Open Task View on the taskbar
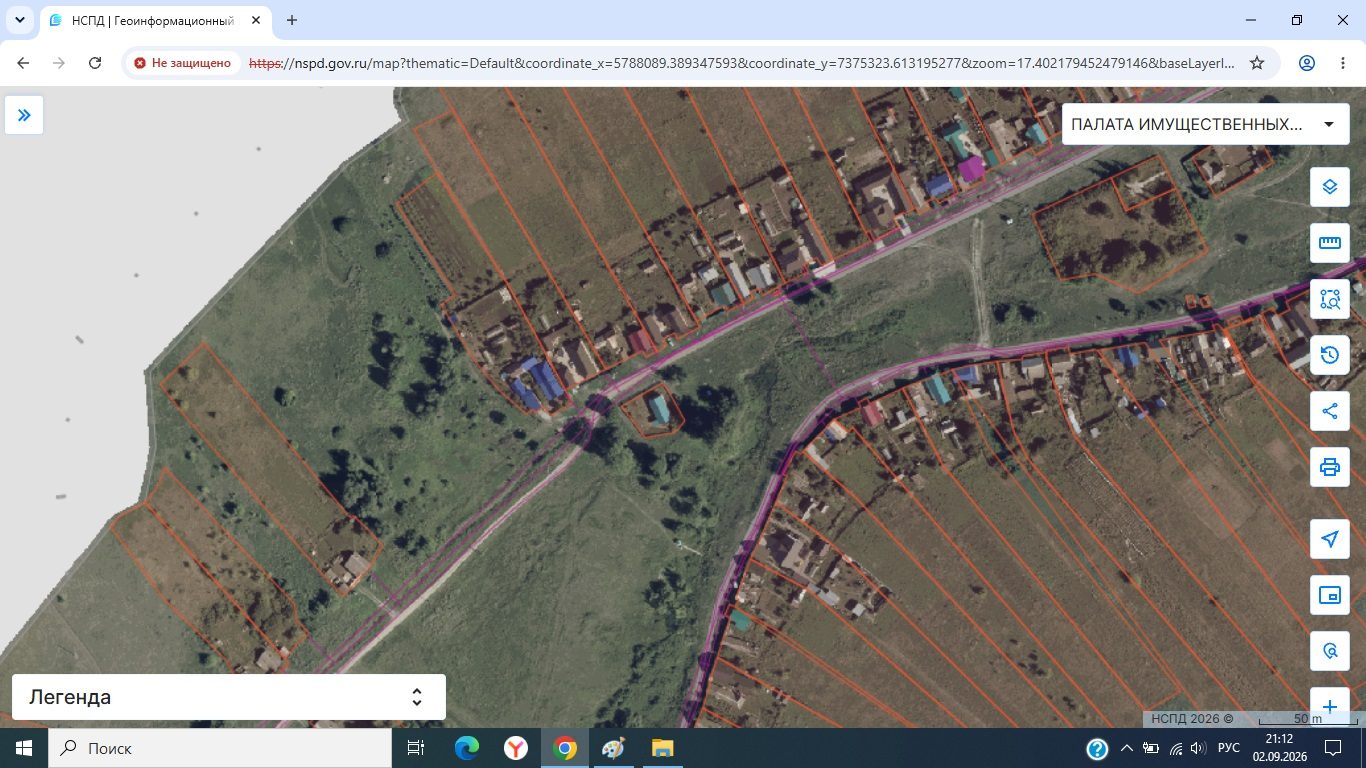 [x=416, y=748]
